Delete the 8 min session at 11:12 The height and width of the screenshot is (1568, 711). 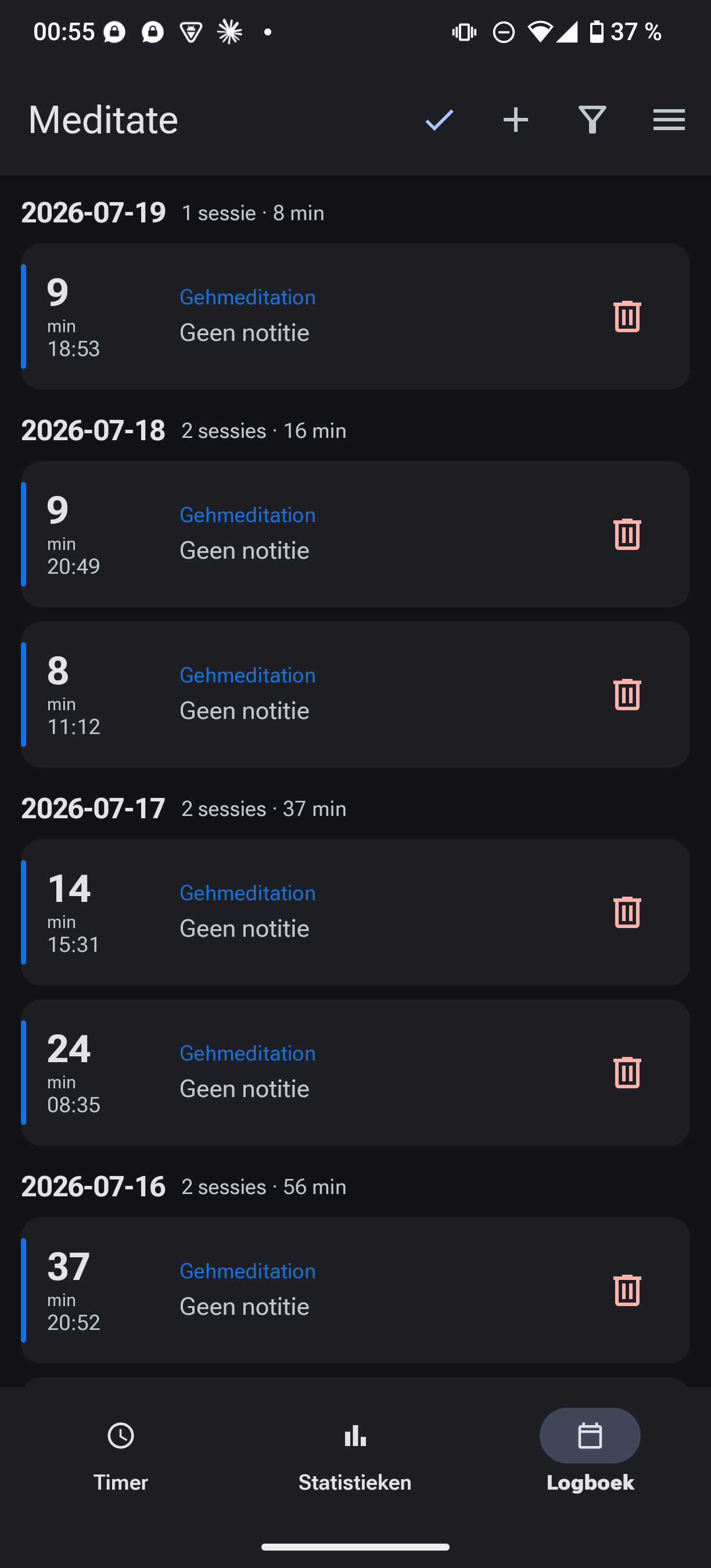click(627, 694)
